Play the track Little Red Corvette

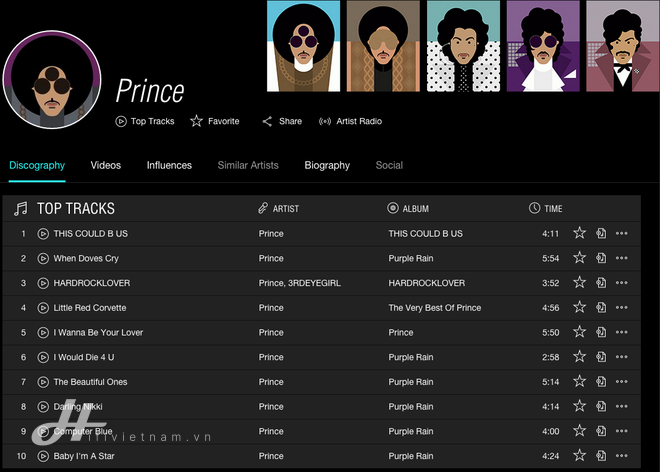tap(43, 308)
